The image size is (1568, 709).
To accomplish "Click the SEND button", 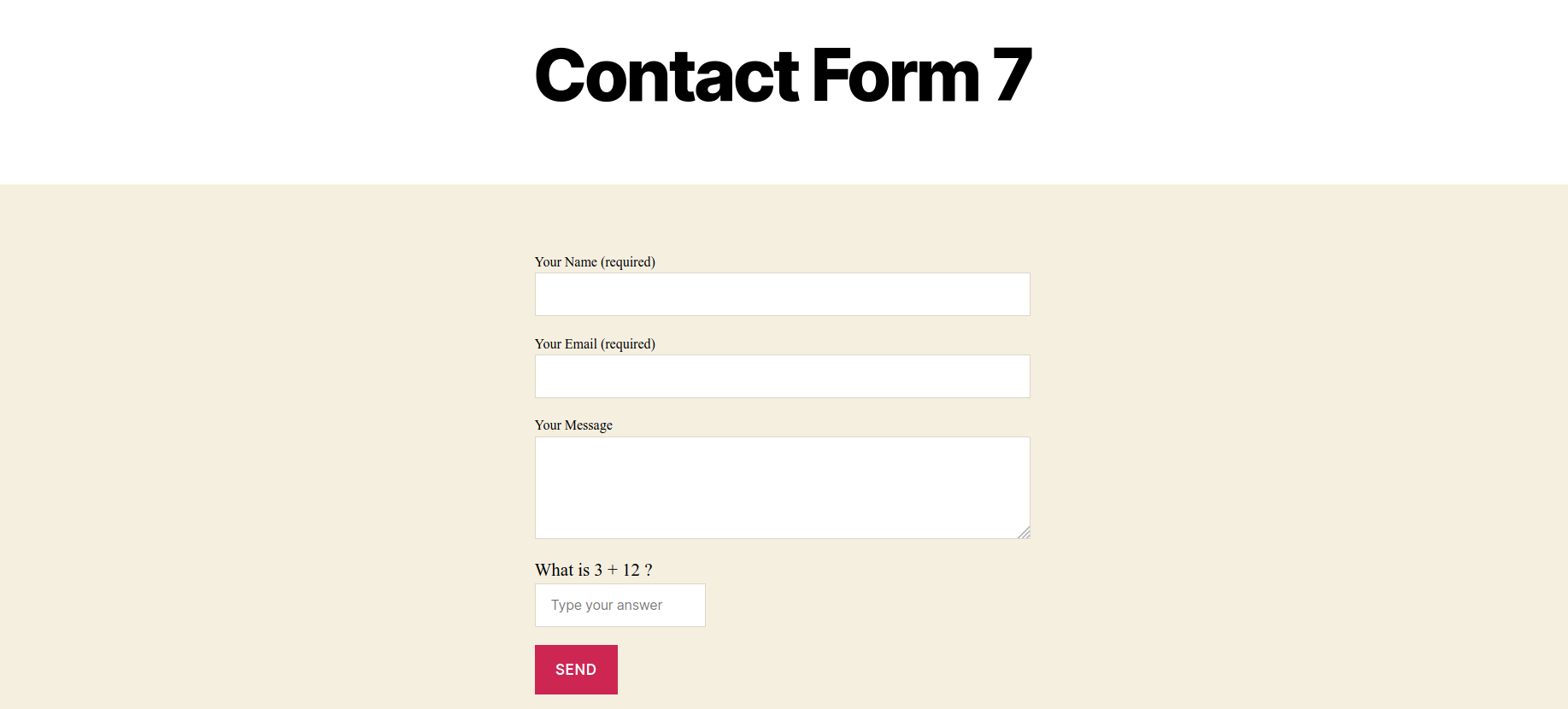I will point(576,670).
